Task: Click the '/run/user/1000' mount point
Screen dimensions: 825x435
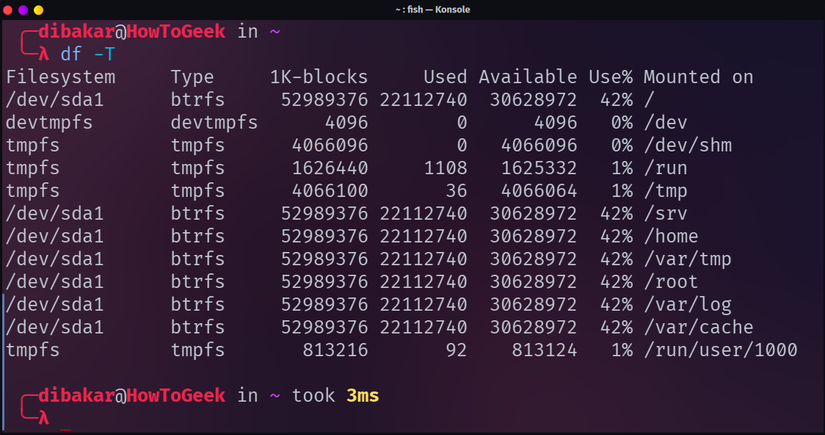Action: [x=720, y=350]
